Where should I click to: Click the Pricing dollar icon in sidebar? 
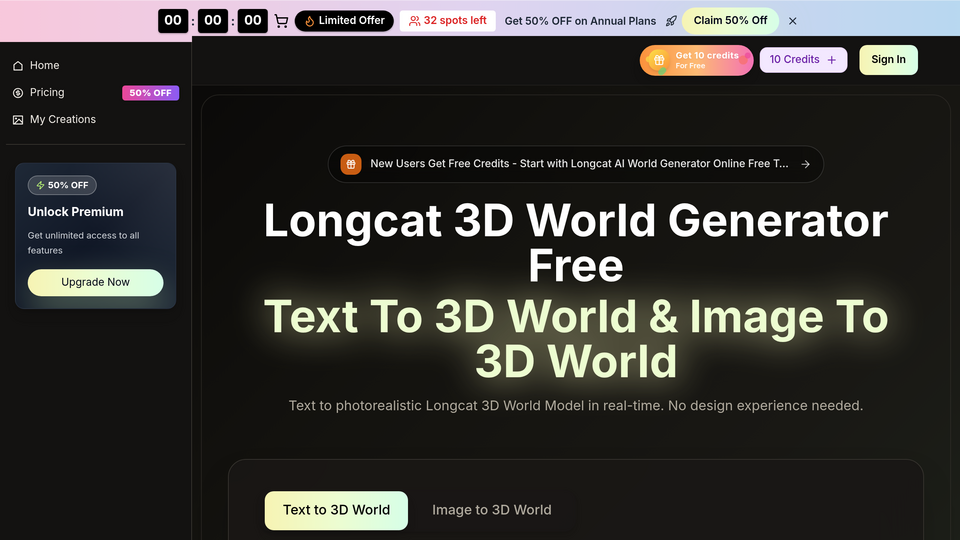click(x=18, y=92)
